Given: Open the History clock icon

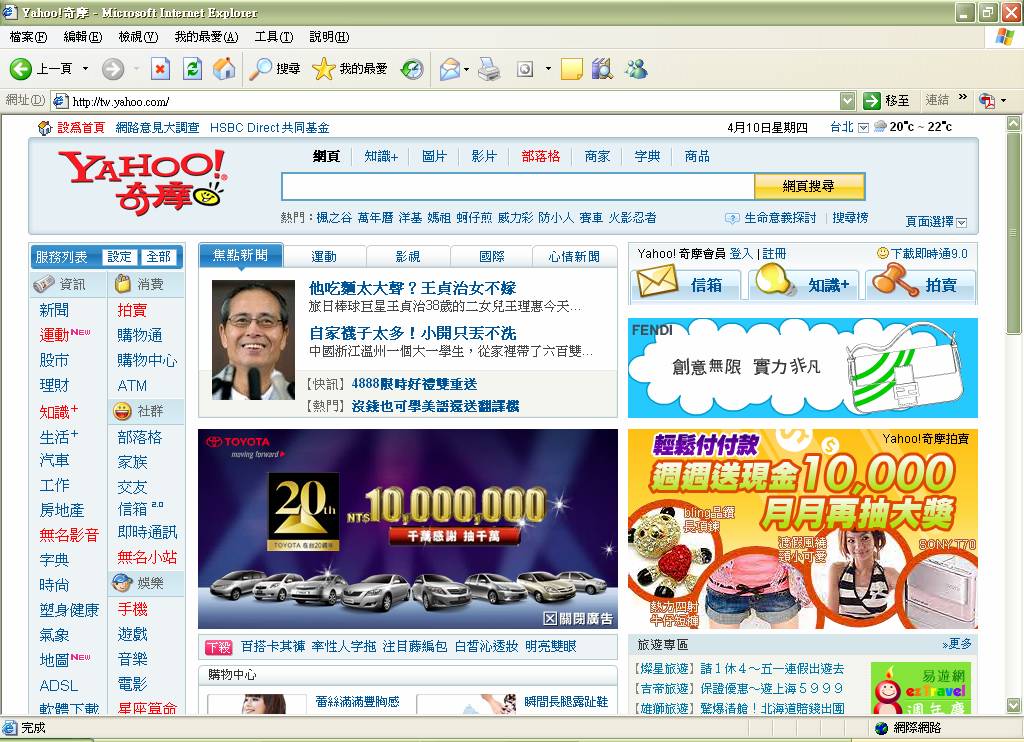Looking at the screenshot, I should (x=412, y=69).
